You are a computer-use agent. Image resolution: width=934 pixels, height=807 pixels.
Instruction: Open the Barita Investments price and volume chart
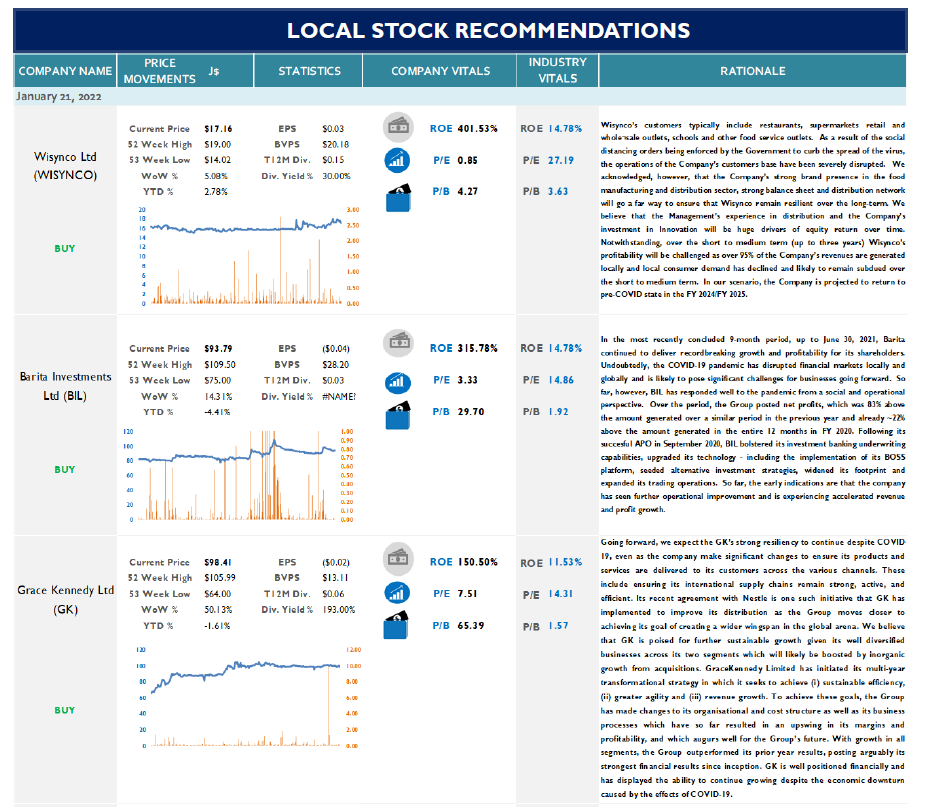pos(241,475)
